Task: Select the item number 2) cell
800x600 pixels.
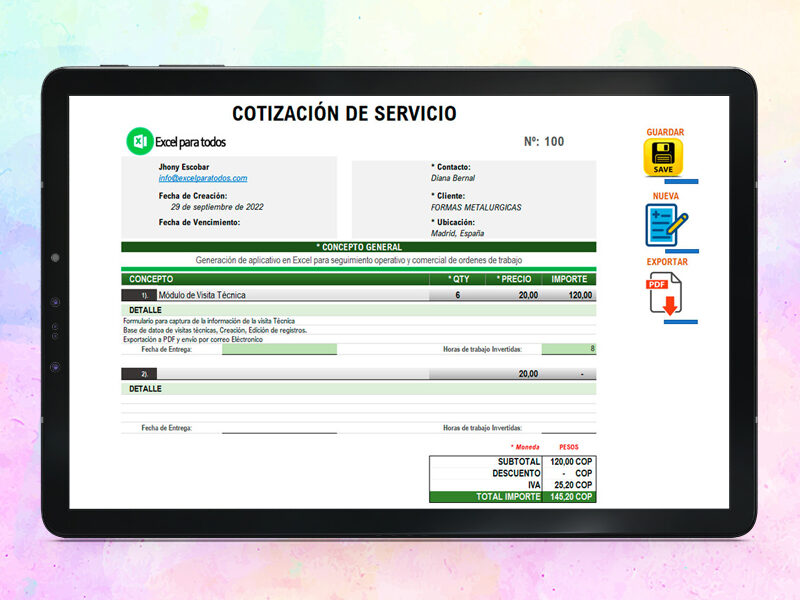Action: (x=139, y=373)
